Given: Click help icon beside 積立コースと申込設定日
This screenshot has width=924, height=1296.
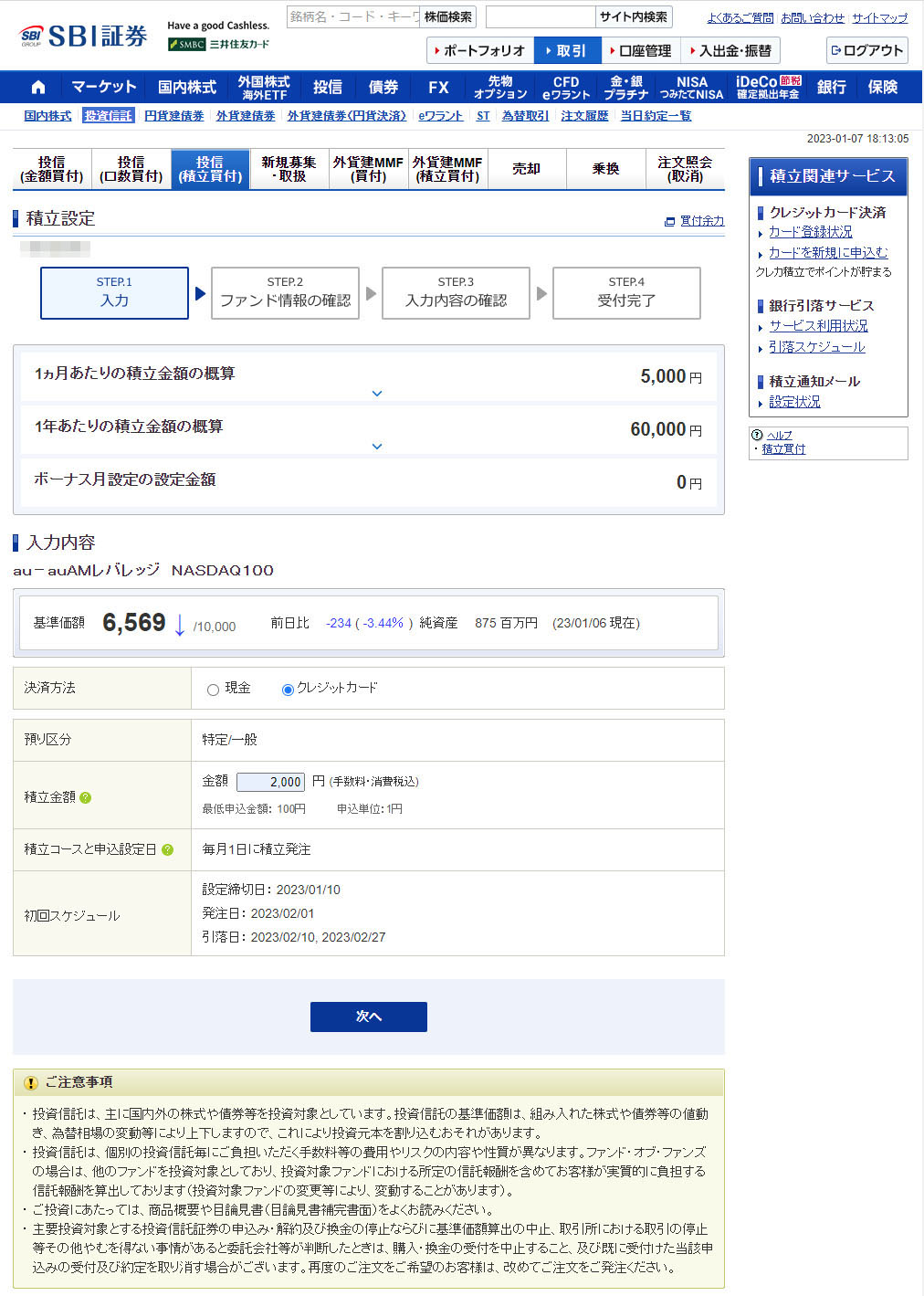Looking at the screenshot, I should pos(168,849).
